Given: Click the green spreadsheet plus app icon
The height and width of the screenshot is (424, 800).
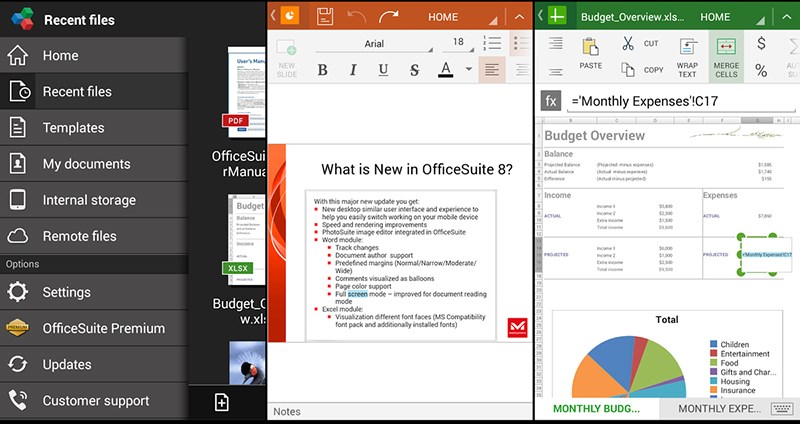Looking at the screenshot, I should pos(557,16).
